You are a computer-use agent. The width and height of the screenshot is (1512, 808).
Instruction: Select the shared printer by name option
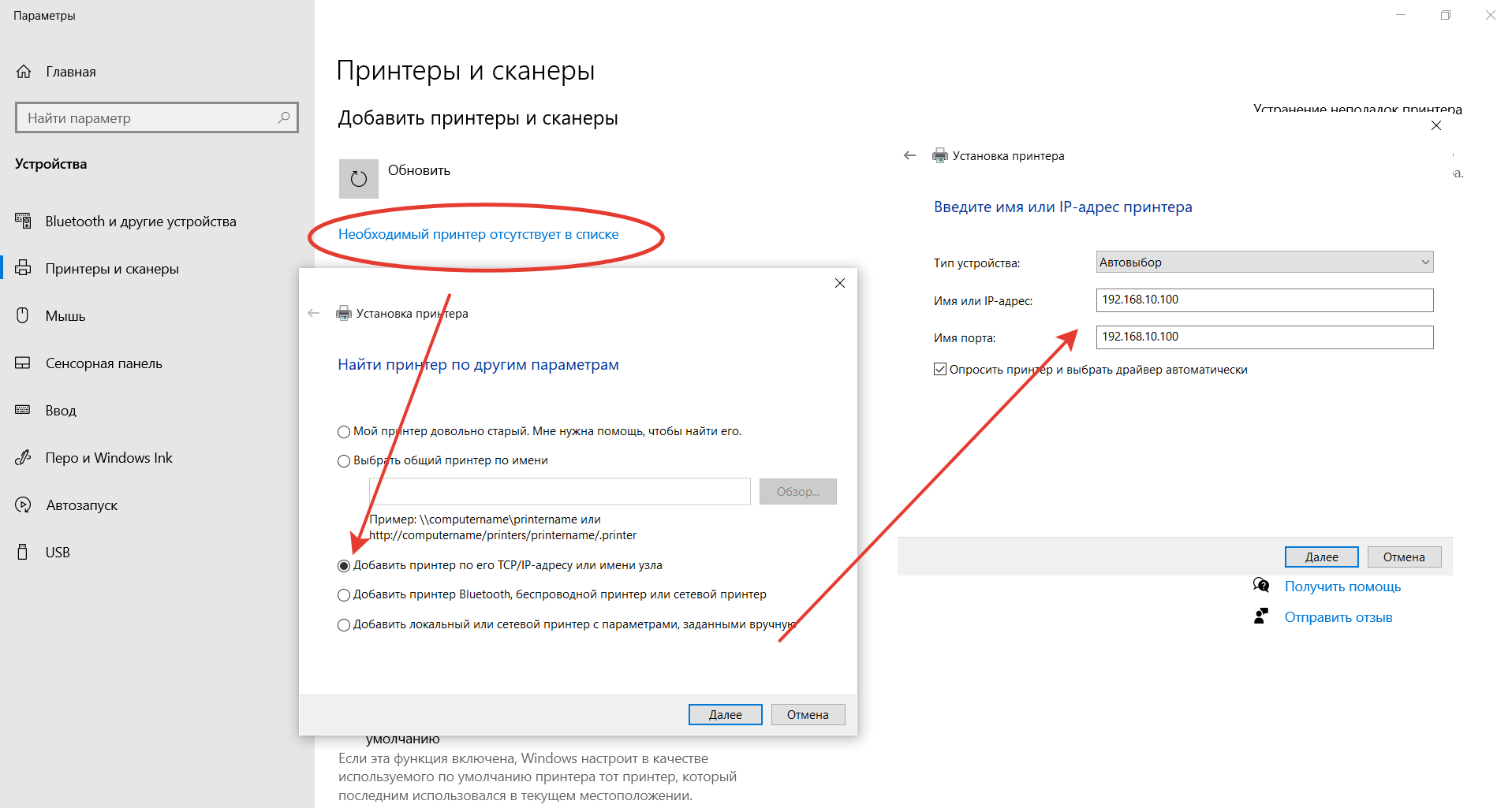click(344, 461)
